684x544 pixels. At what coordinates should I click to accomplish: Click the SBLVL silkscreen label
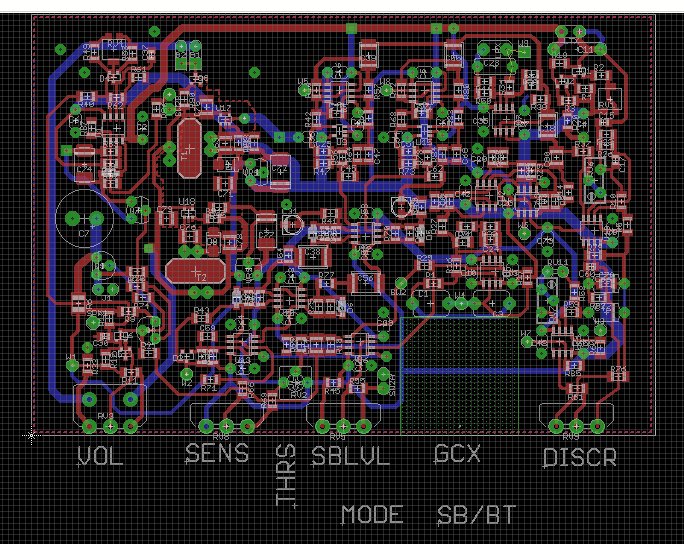coord(350,456)
